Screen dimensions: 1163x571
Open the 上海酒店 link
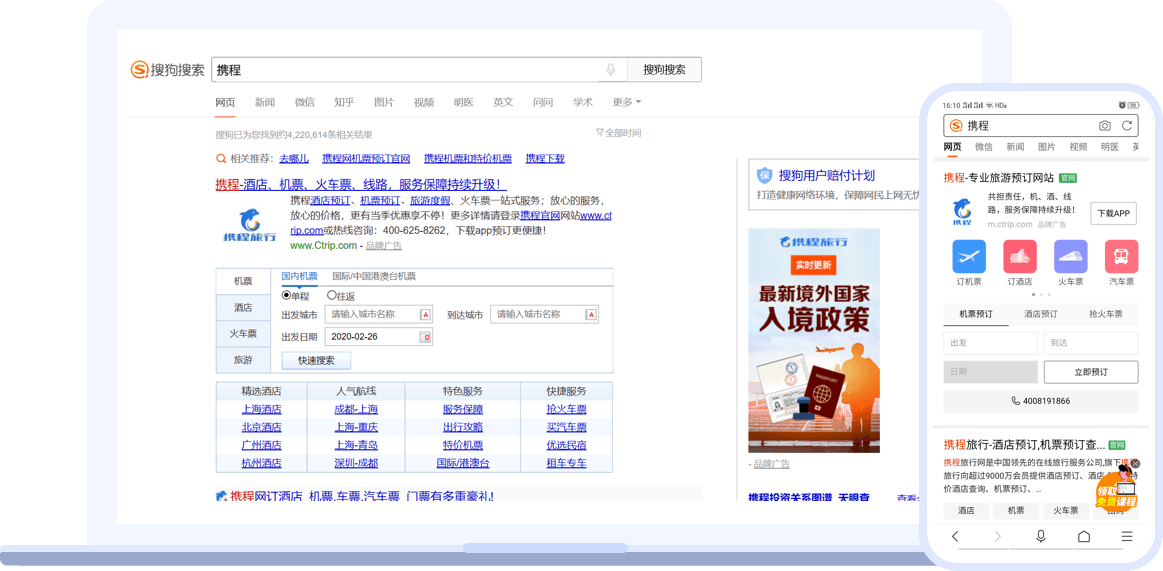tap(261, 409)
